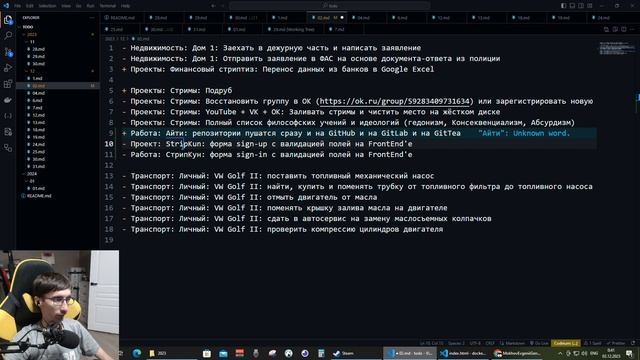This screenshot has width=640, height=360.
Task: Open the Edit menu
Action: [29, 6]
